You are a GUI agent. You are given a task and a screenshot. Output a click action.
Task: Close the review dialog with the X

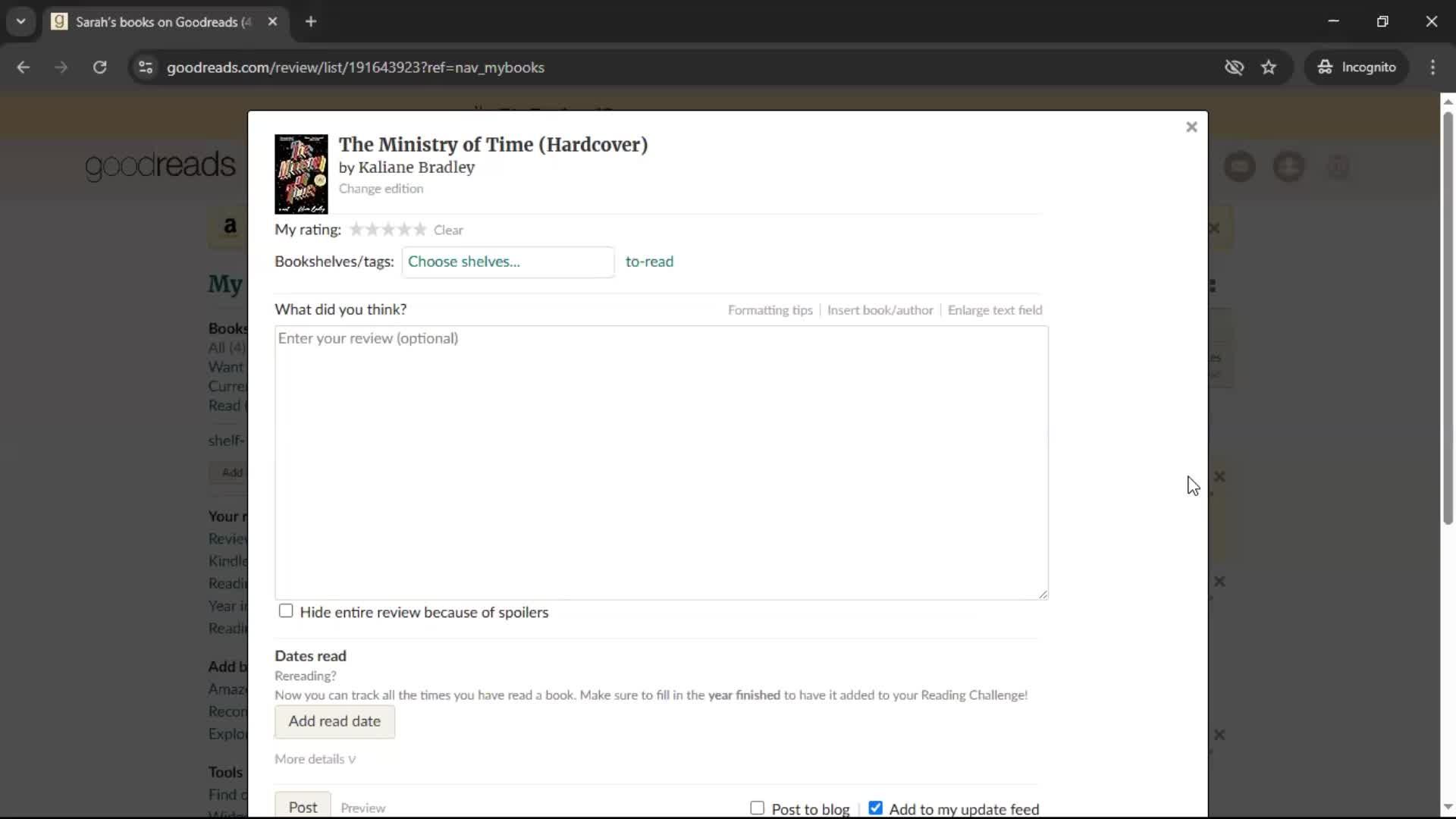[x=1191, y=127]
